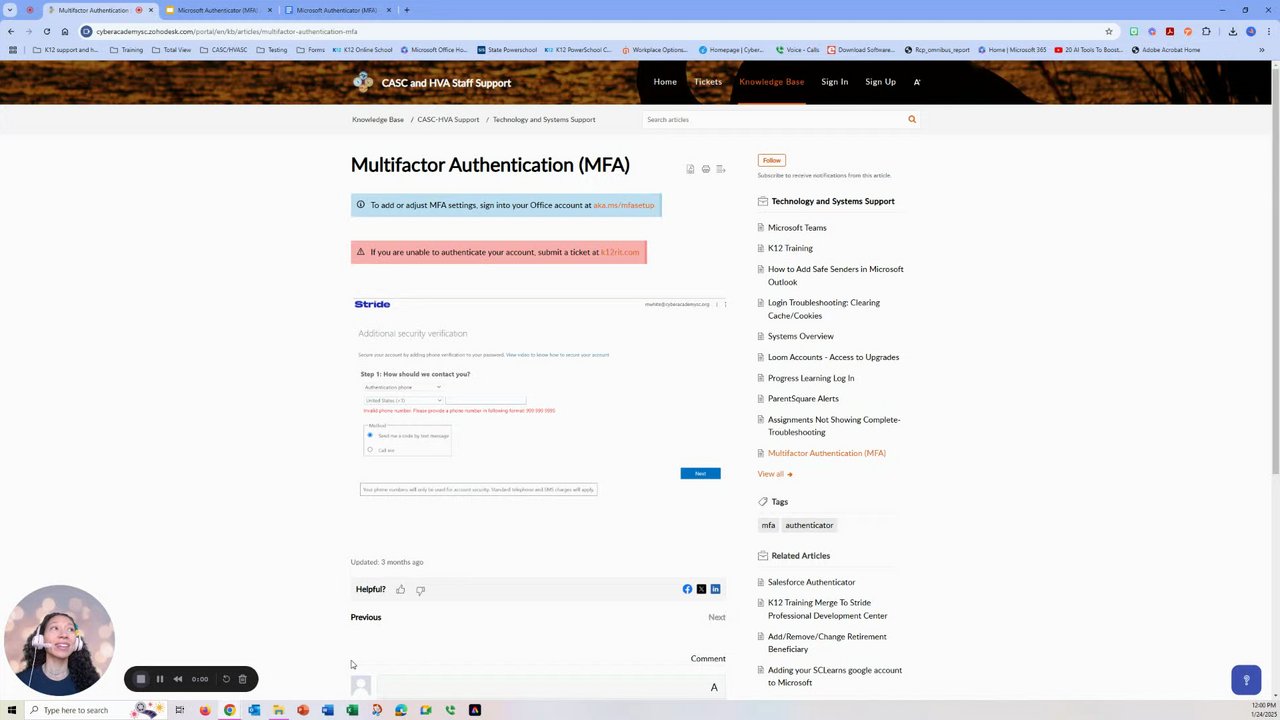Open Firefox from the taskbar
This screenshot has height=720, width=1280.
205,710
